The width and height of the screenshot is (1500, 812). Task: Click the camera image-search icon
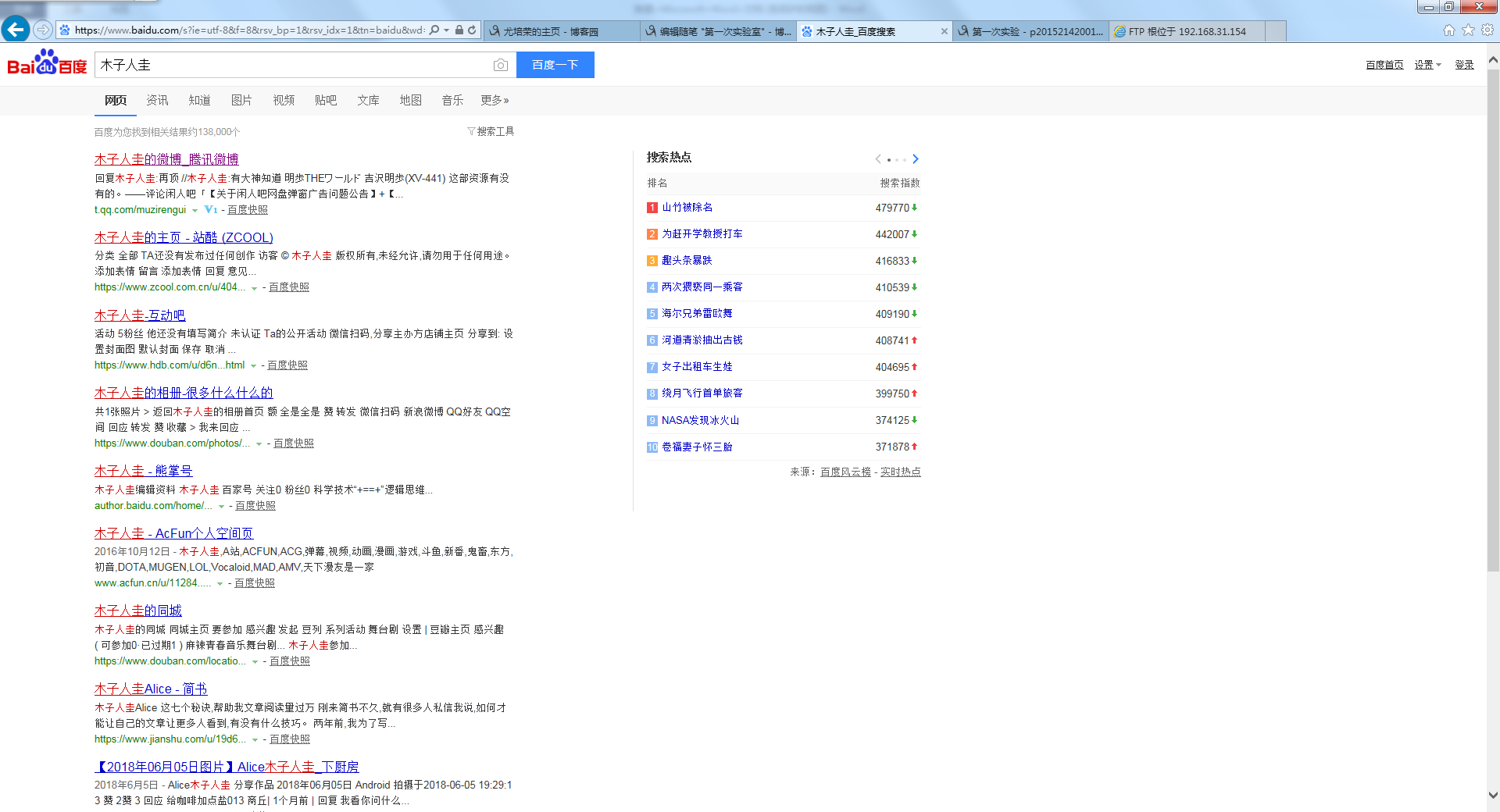tap(501, 65)
